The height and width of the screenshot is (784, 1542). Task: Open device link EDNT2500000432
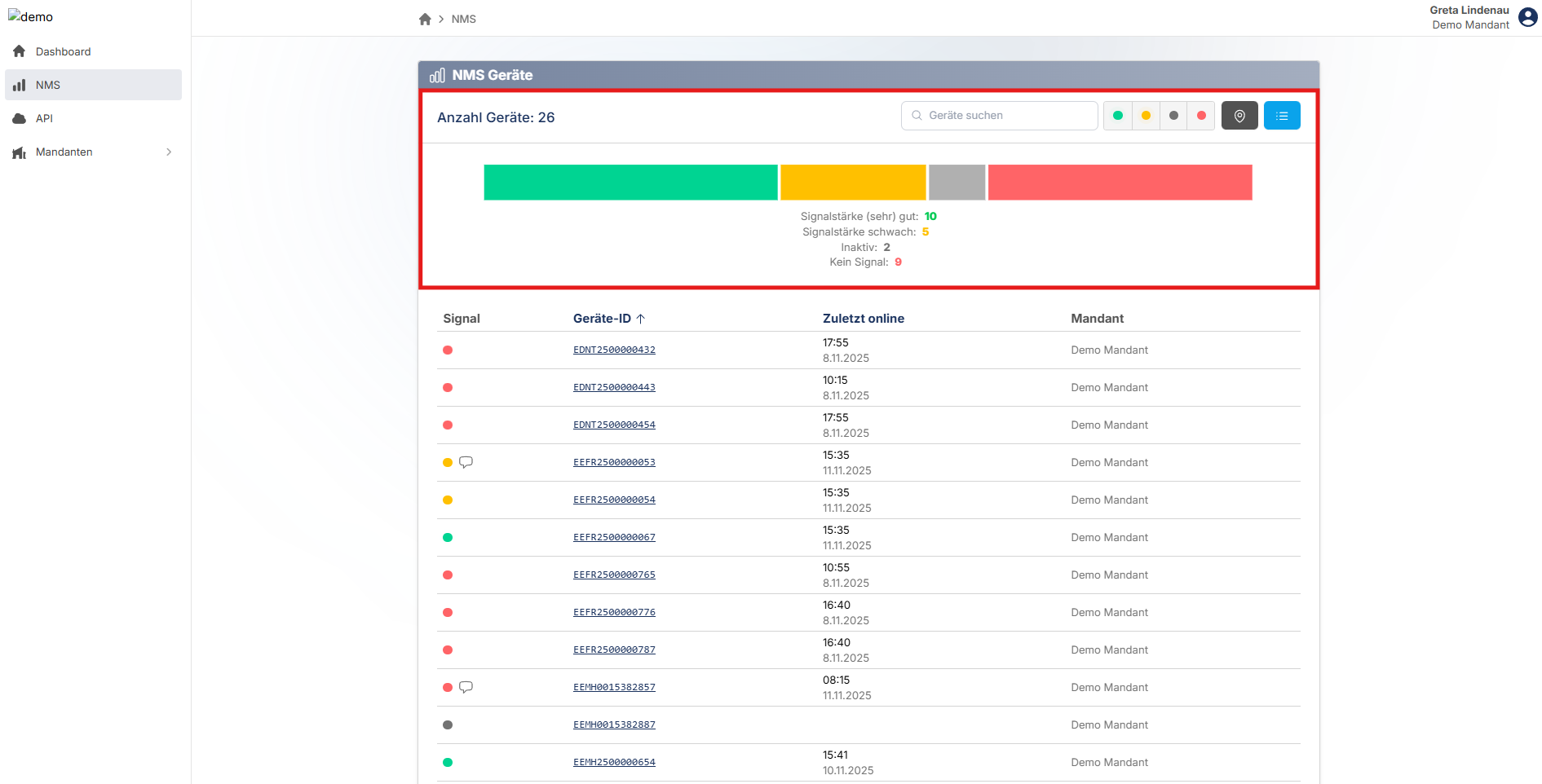pyautogui.click(x=614, y=350)
